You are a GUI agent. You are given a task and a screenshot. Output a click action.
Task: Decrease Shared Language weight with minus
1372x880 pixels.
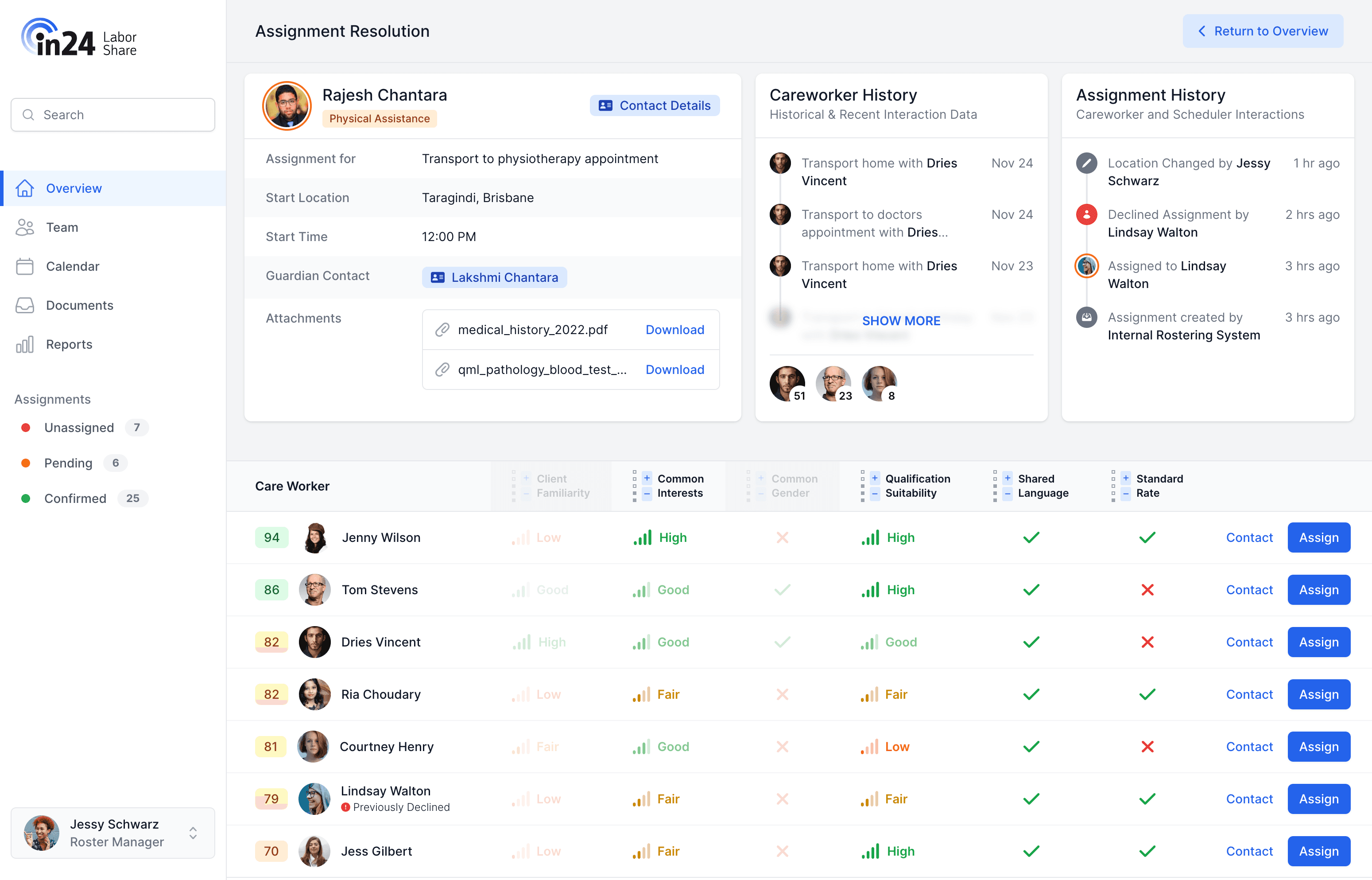click(1007, 494)
